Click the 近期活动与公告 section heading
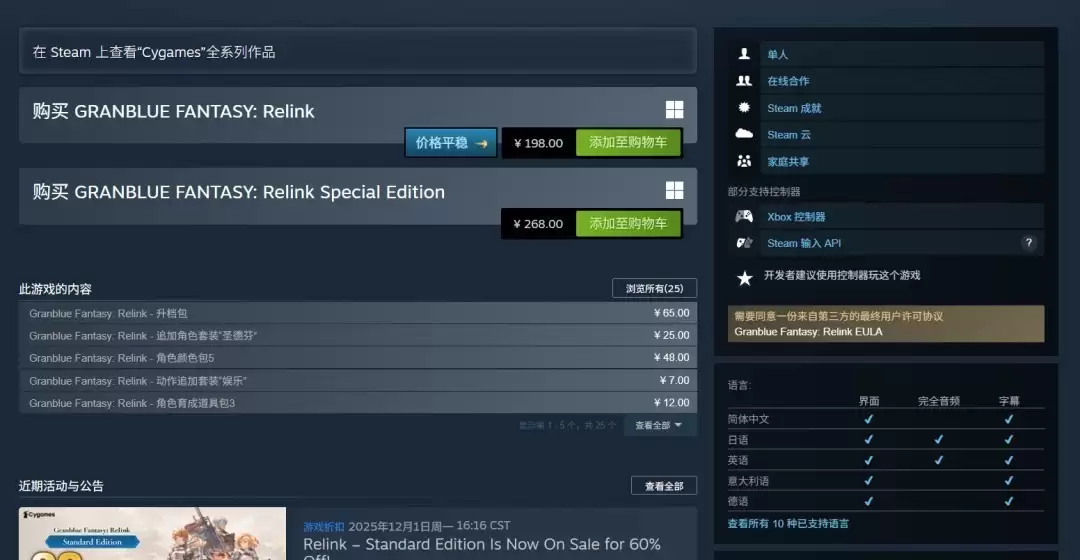Viewport: 1080px width, 560px height. (61, 486)
